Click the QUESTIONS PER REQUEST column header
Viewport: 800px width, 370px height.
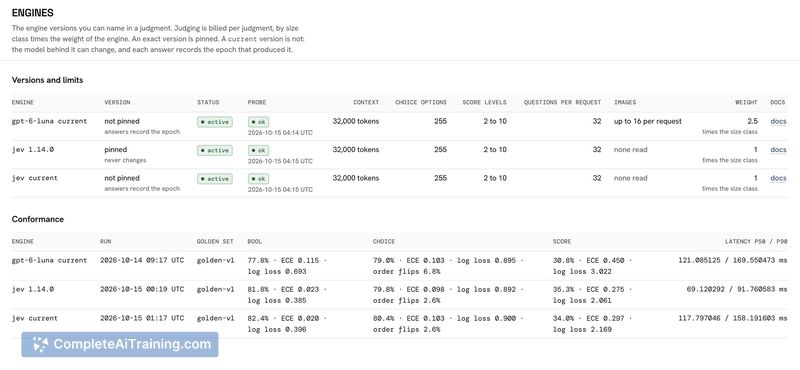pyautogui.click(x=562, y=103)
